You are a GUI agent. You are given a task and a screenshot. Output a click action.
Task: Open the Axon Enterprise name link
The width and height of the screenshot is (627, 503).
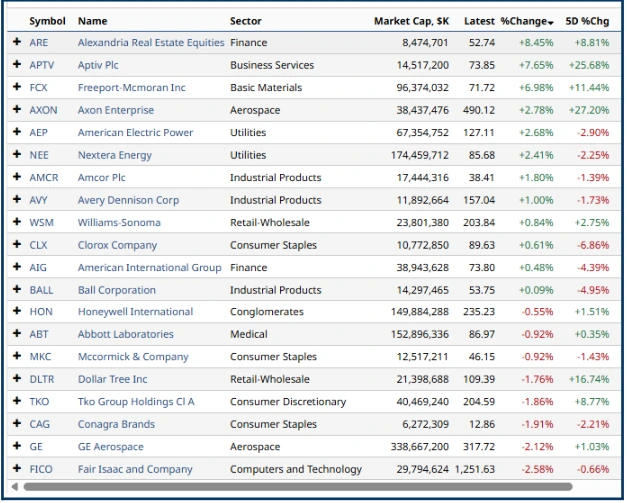click(x=116, y=110)
